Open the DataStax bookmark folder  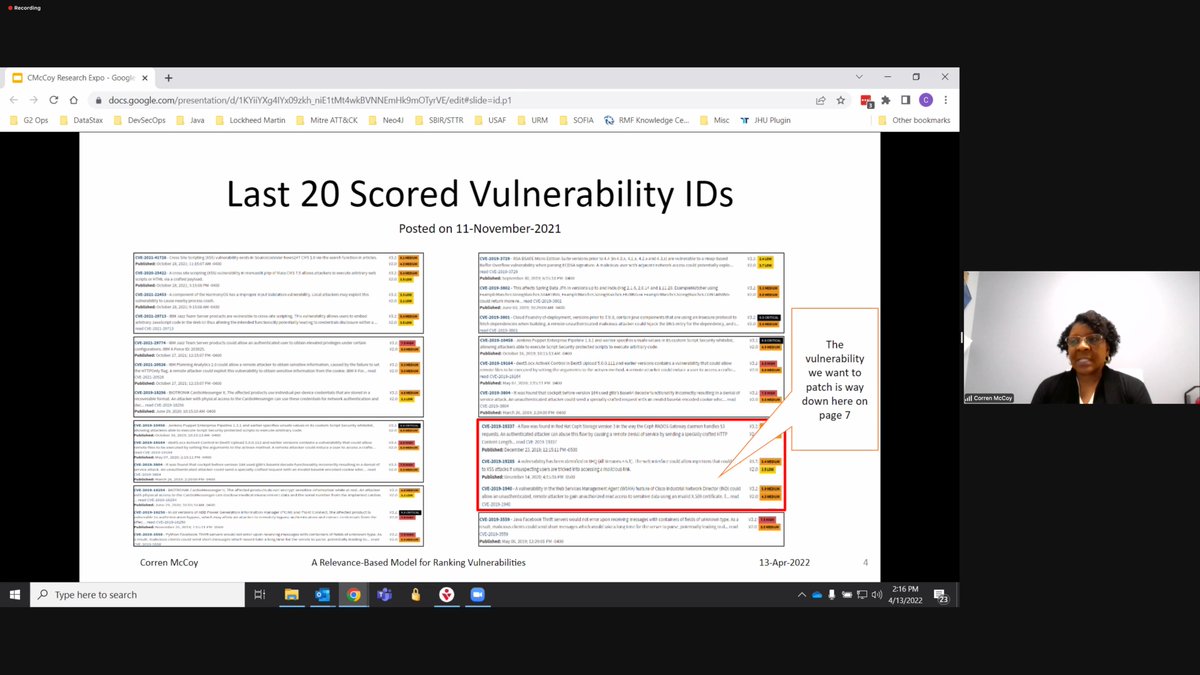pos(80,120)
